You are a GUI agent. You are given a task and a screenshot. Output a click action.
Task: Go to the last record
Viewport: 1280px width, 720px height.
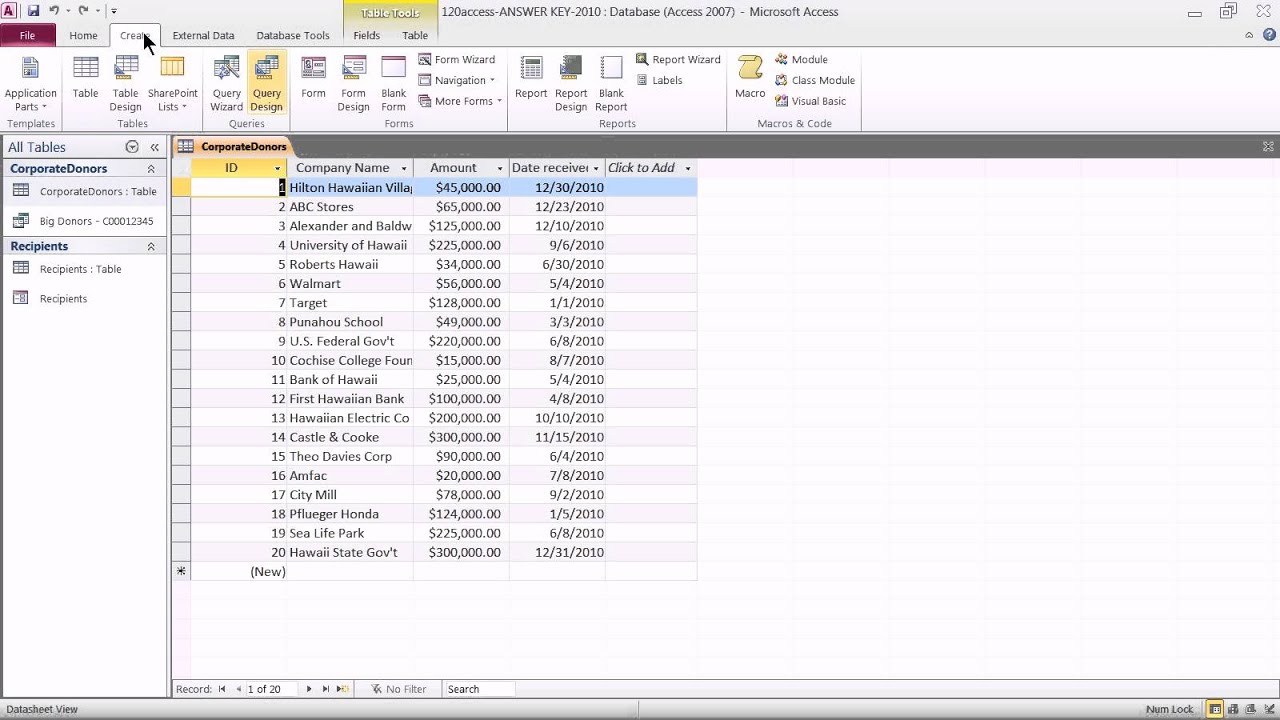coord(326,689)
